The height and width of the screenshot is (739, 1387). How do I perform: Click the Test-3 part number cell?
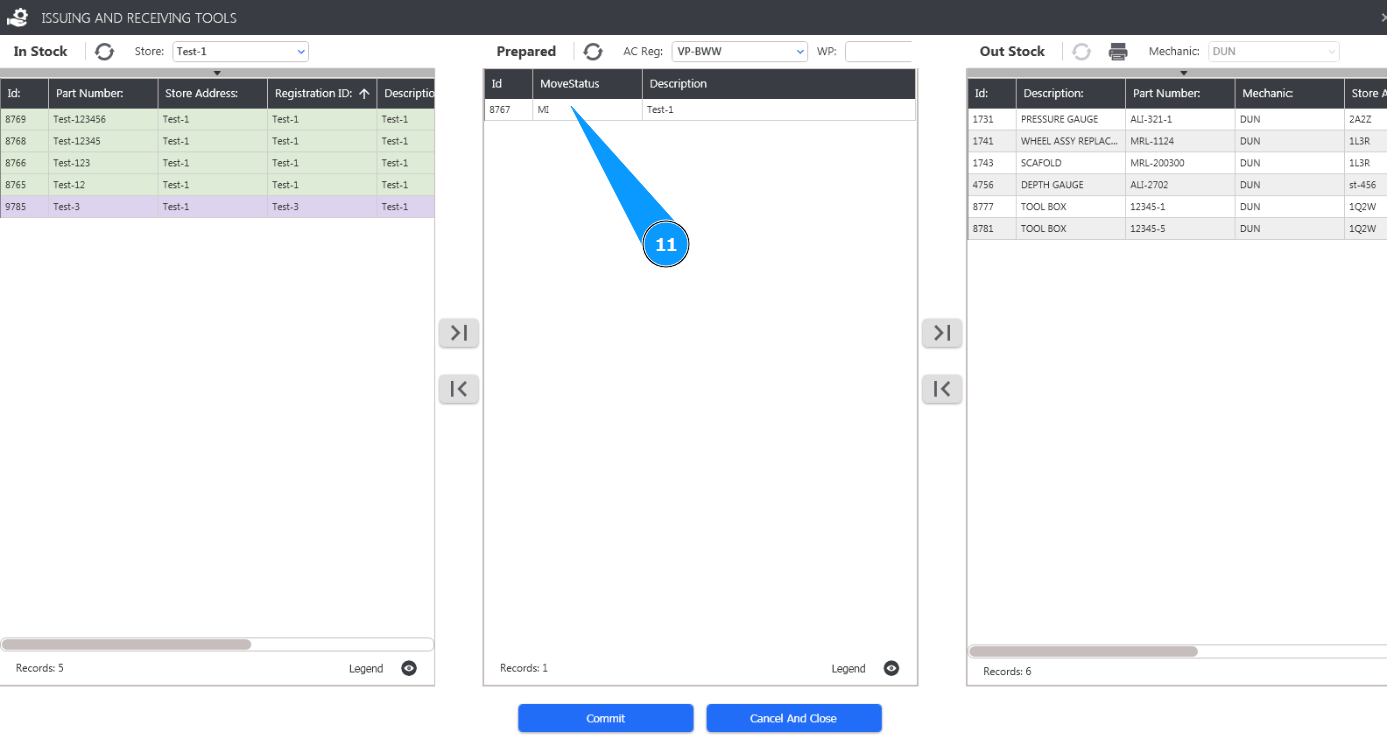point(103,207)
